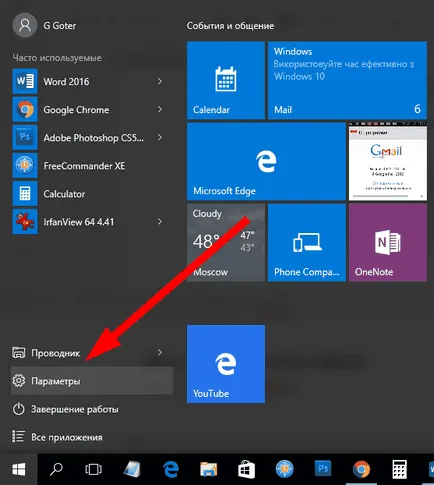Open the Microsoft Edge tile

[266, 161]
